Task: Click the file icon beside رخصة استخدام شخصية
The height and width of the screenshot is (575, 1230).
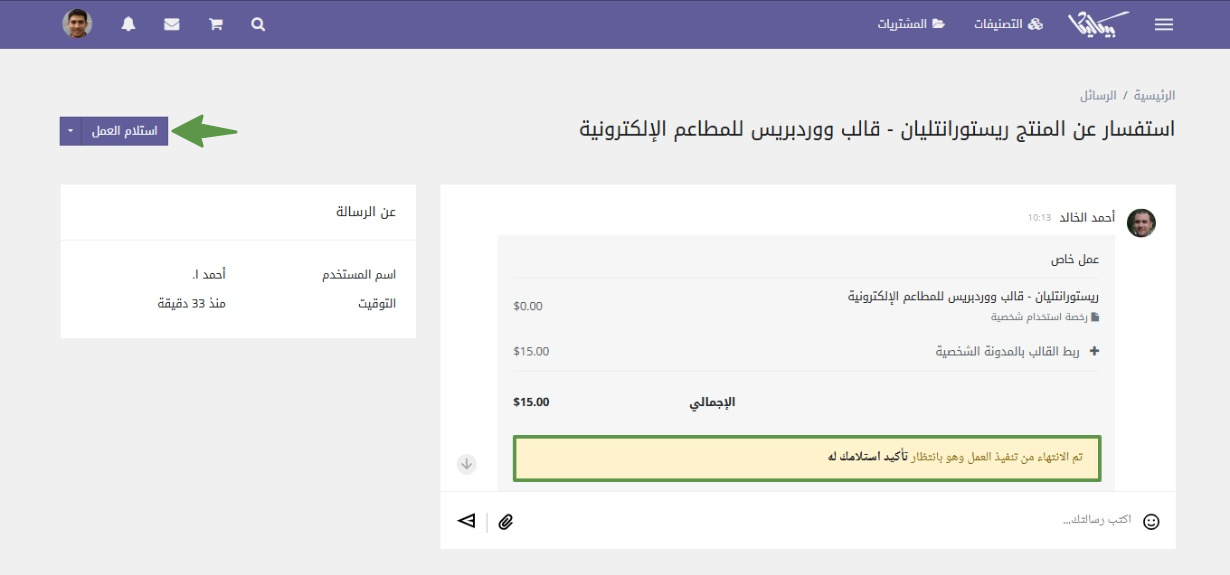Action: [x=1095, y=317]
